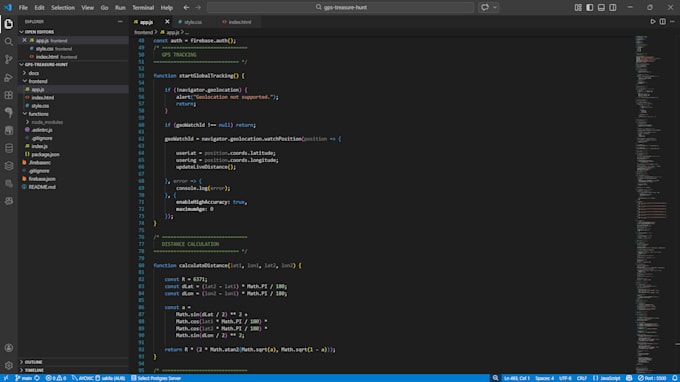The width and height of the screenshot is (680, 382).
Task: Open the Go menu
Action: [x=105, y=7]
